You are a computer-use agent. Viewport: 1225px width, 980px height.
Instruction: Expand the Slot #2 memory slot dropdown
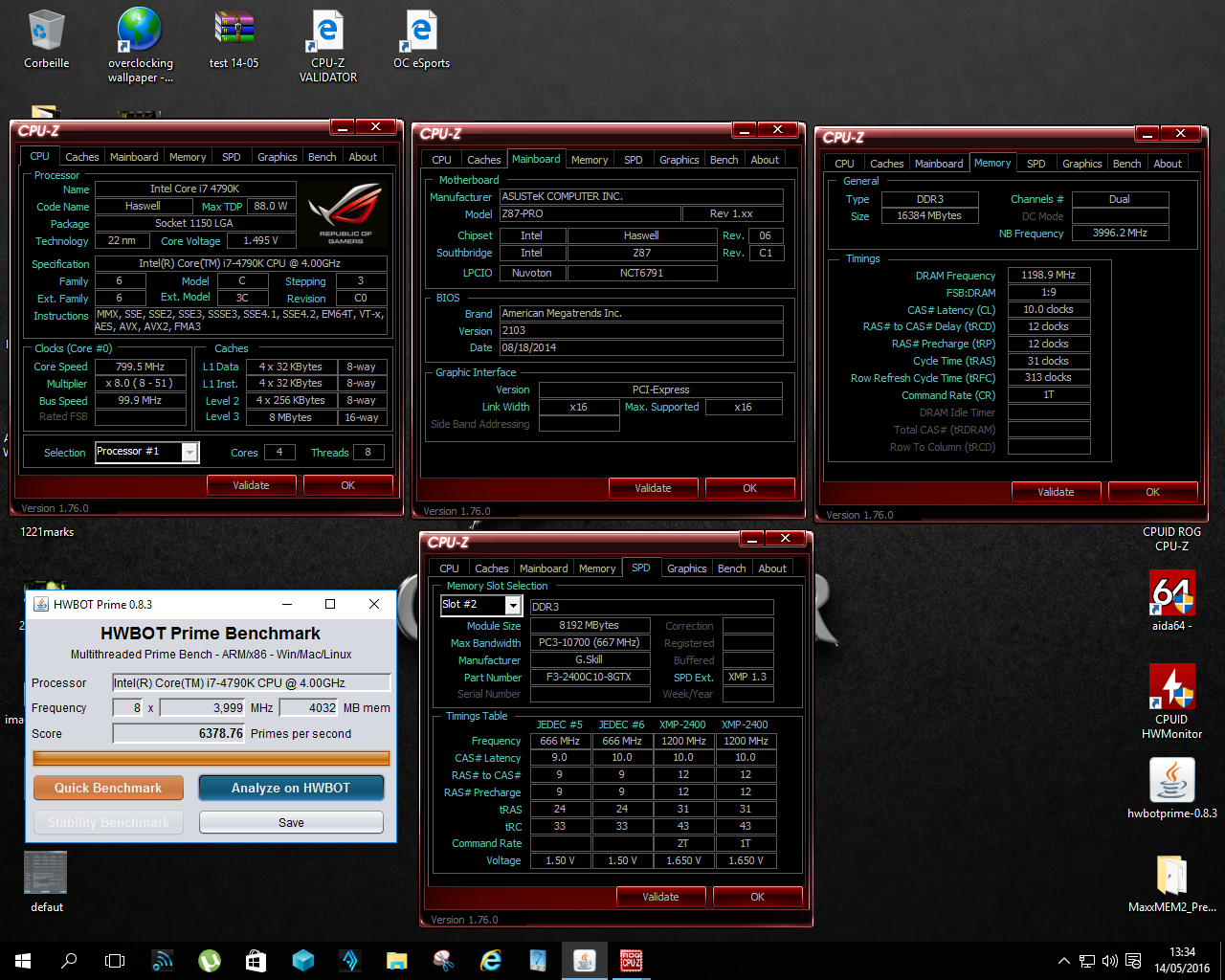tap(513, 606)
